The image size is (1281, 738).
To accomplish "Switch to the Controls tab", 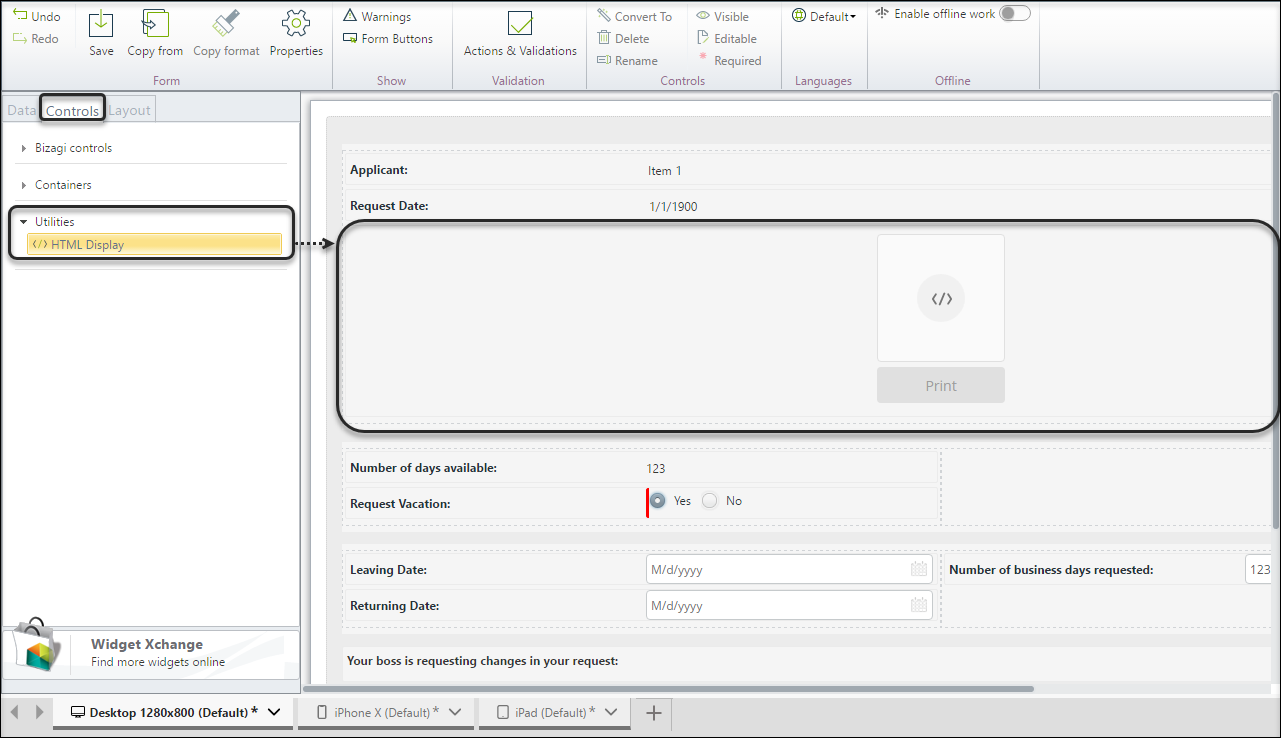I will (72, 110).
